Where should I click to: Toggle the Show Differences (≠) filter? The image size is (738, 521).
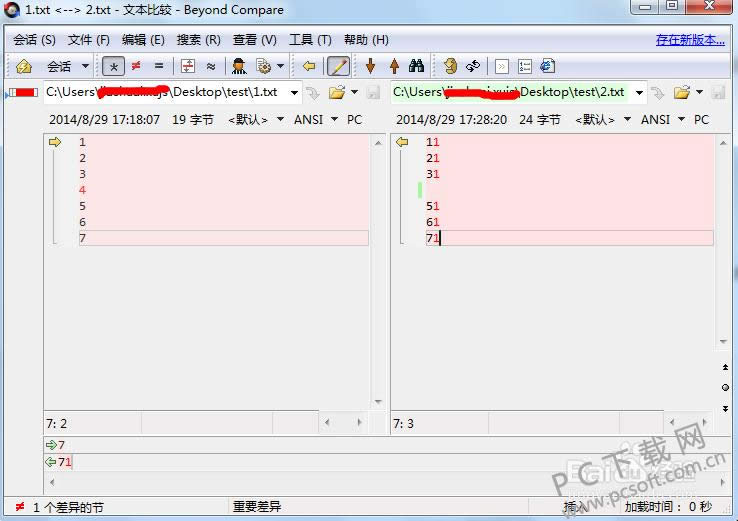[x=136, y=67]
